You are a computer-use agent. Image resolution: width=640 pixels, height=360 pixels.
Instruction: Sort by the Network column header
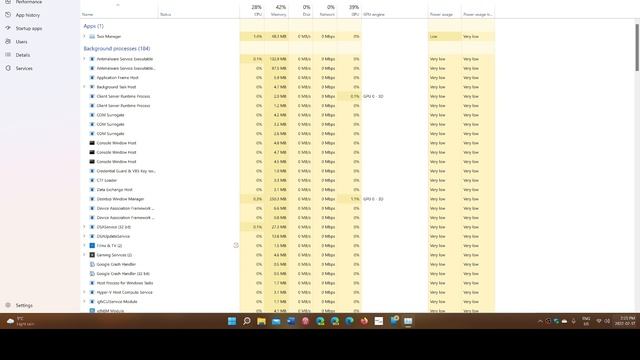(x=325, y=10)
